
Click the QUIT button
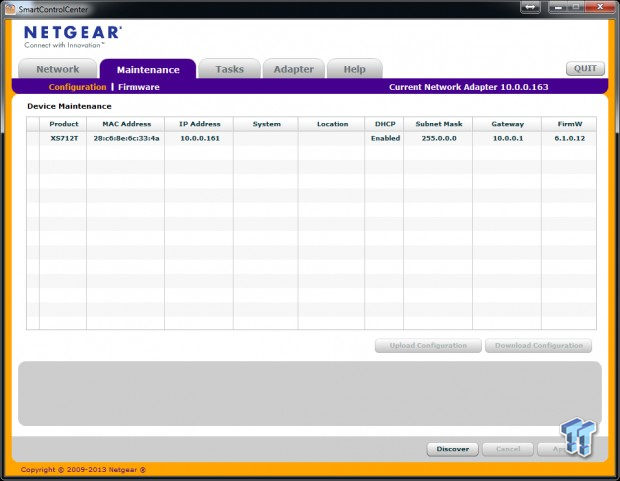point(585,68)
